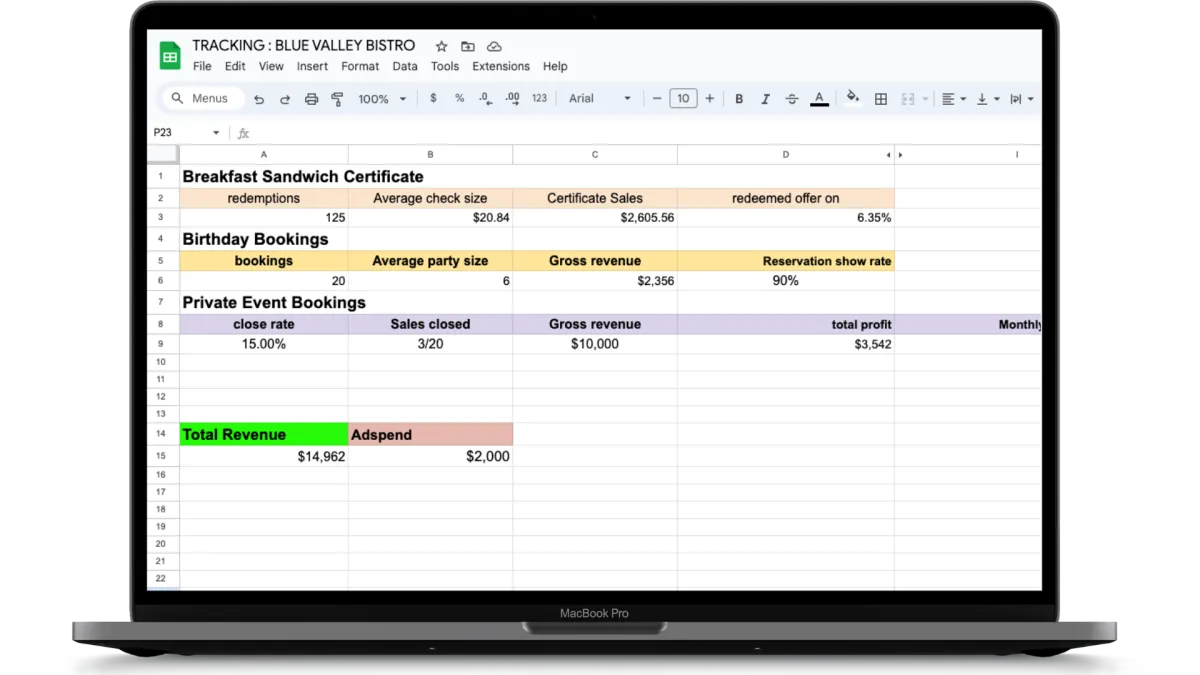Select cell with value $2,605.56
Image resolution: width=1200 pixels, height=675 pixels.
click(595, 218)
